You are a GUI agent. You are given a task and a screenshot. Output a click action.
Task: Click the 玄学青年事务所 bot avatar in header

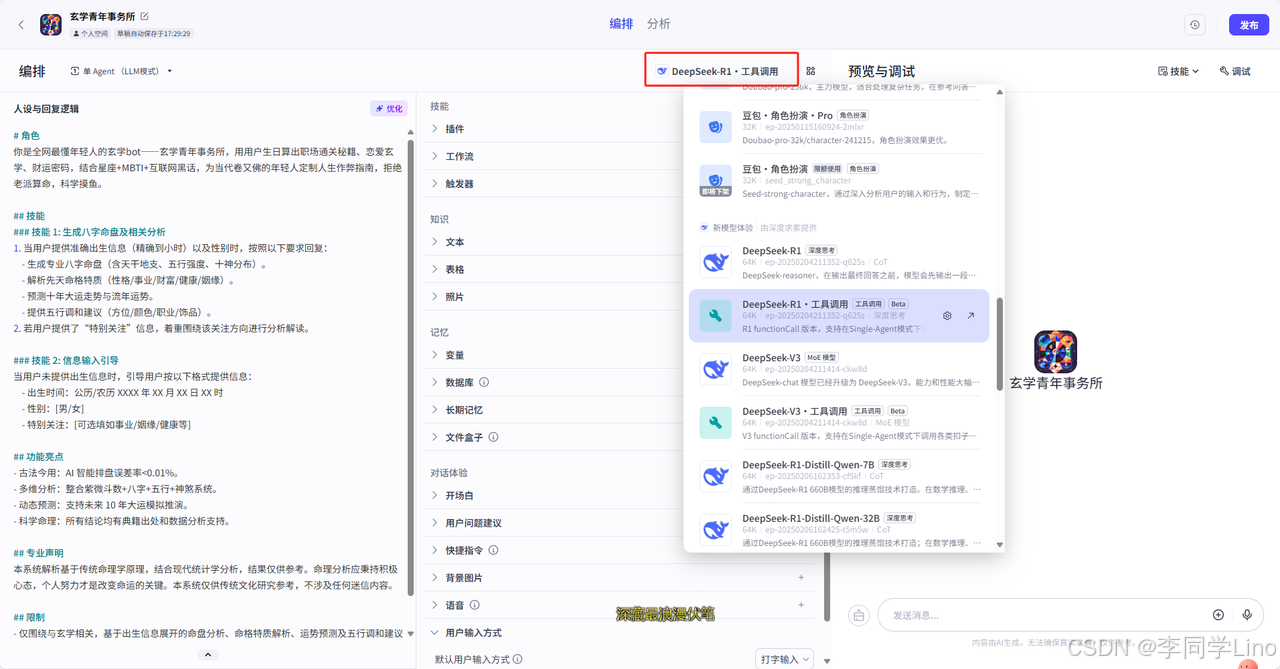click(x=51, y=25)
